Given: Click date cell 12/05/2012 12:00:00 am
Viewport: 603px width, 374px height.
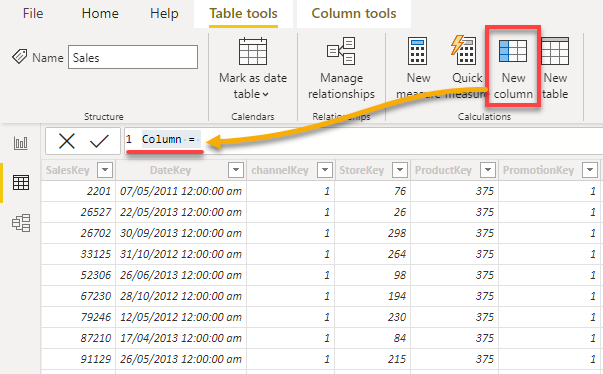Looking at the screenshot, I should pyautogui.click(x=181, y=317).
